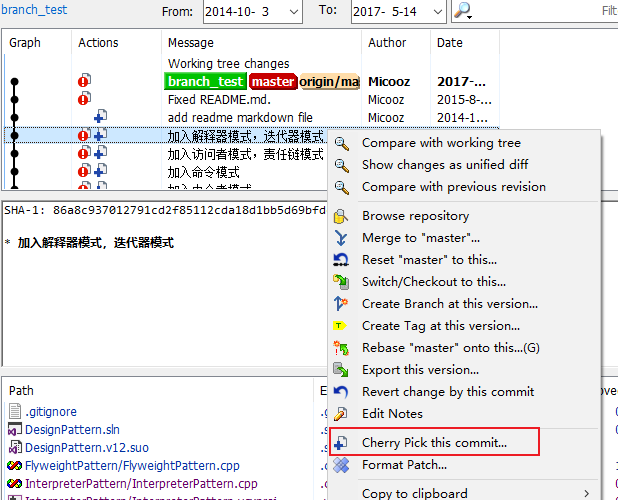Select Edit Notes menu entry
Image resolution: width=618 pixels, height=500 pixels.
[393, 414]
